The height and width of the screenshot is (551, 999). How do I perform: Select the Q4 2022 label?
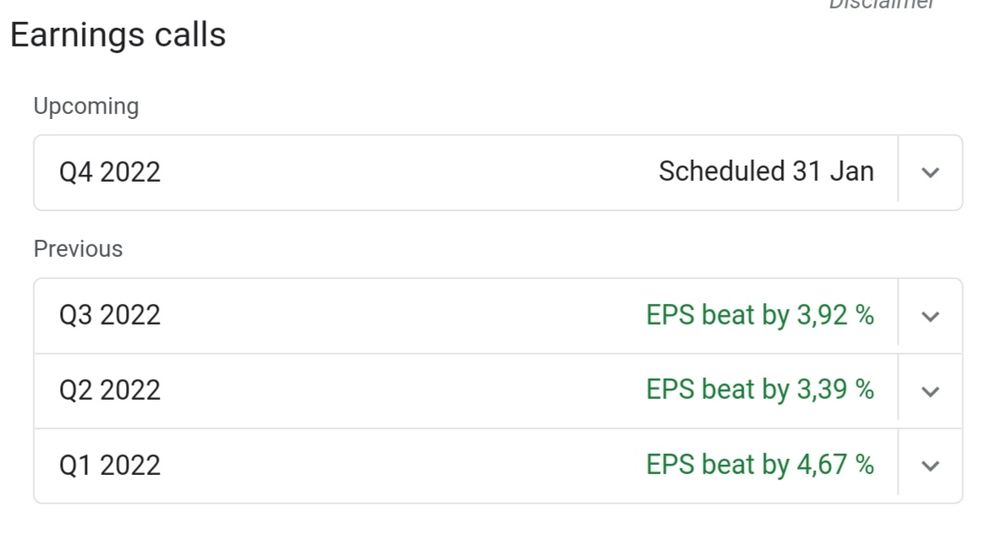click(x=110, y=172)
